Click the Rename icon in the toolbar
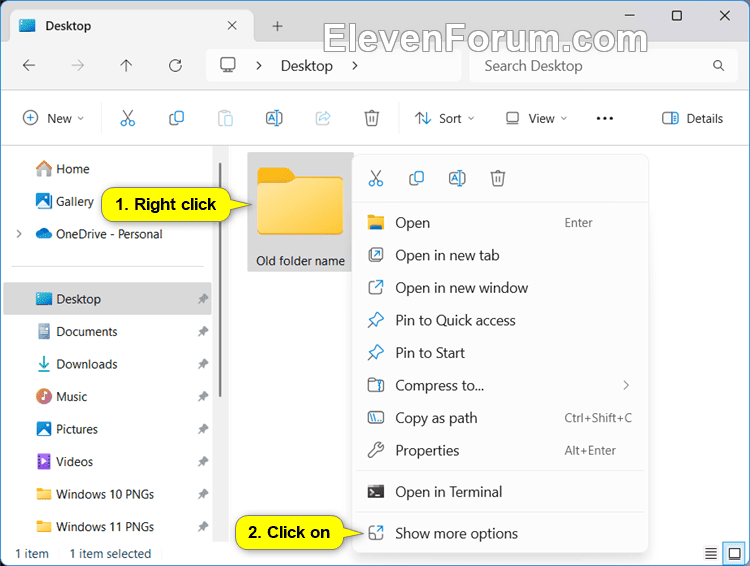The height and width of the screenshot is (566, 750). pyautogui.click(x=274, y=118)
